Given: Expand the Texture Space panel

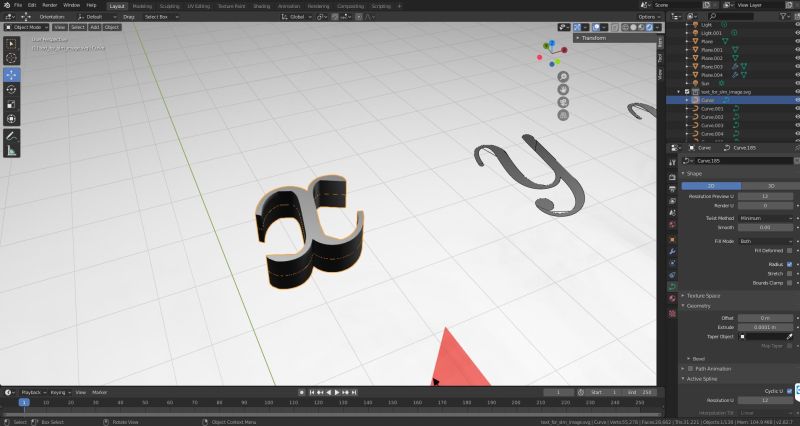Looking at the screenshot, I should (703, 295).
